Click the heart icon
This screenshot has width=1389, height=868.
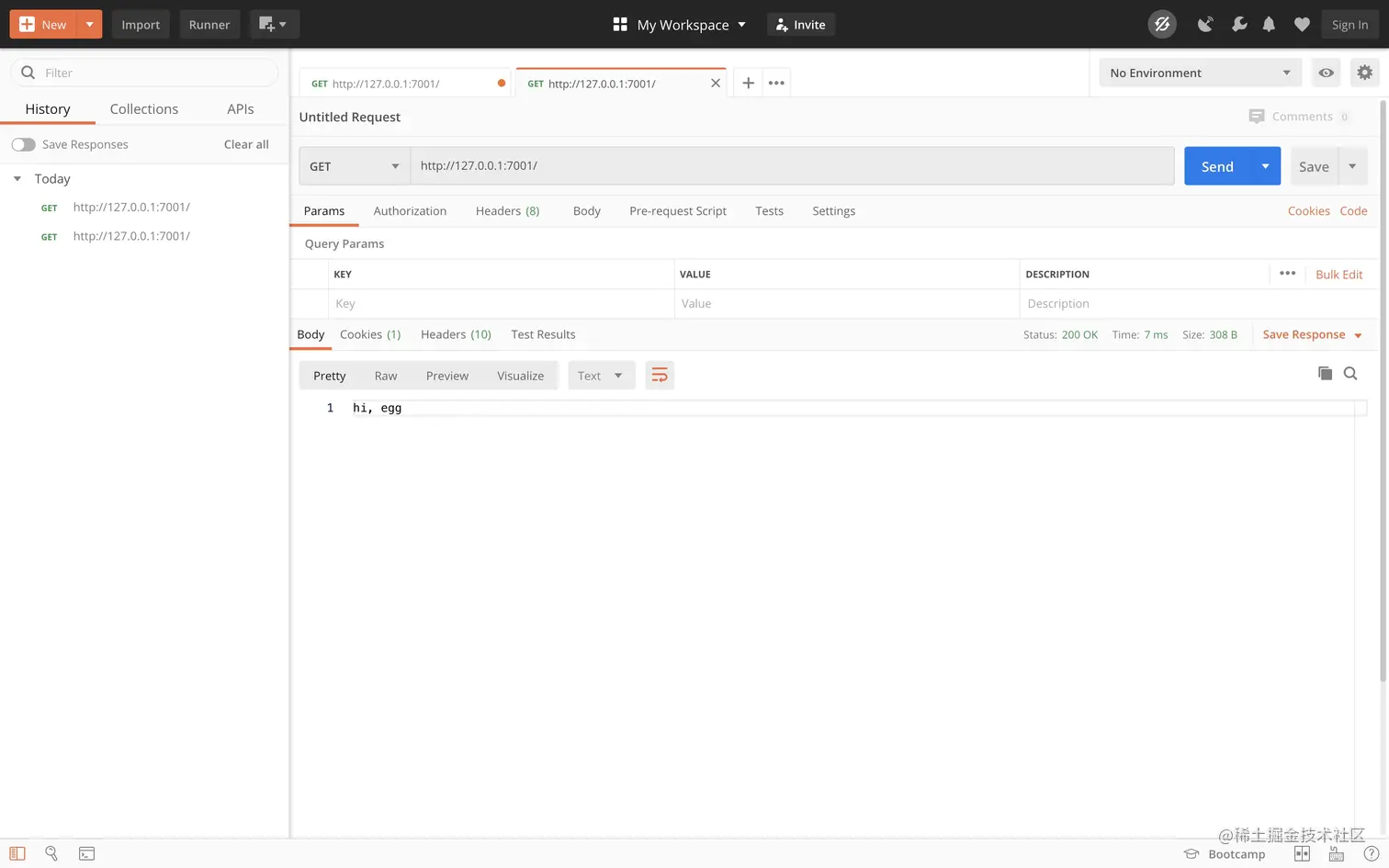[1302, 25]
